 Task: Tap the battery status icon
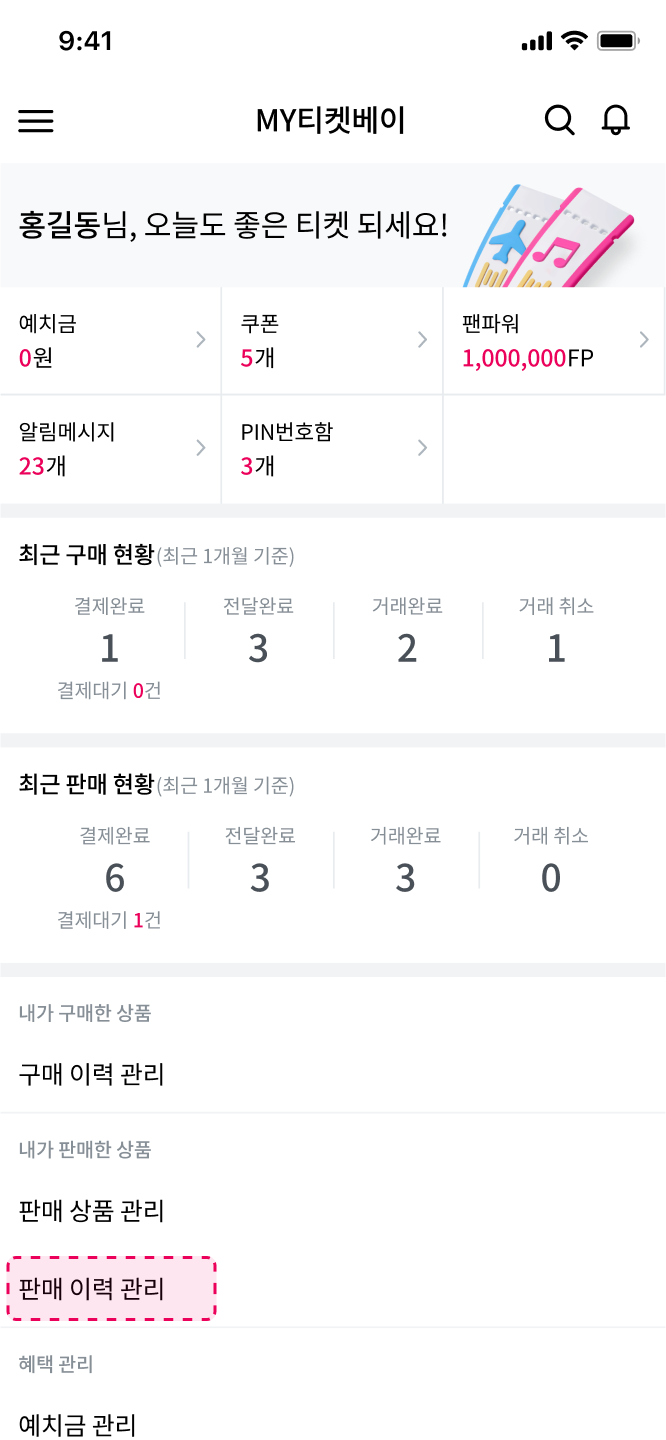(x=618, y=41)
